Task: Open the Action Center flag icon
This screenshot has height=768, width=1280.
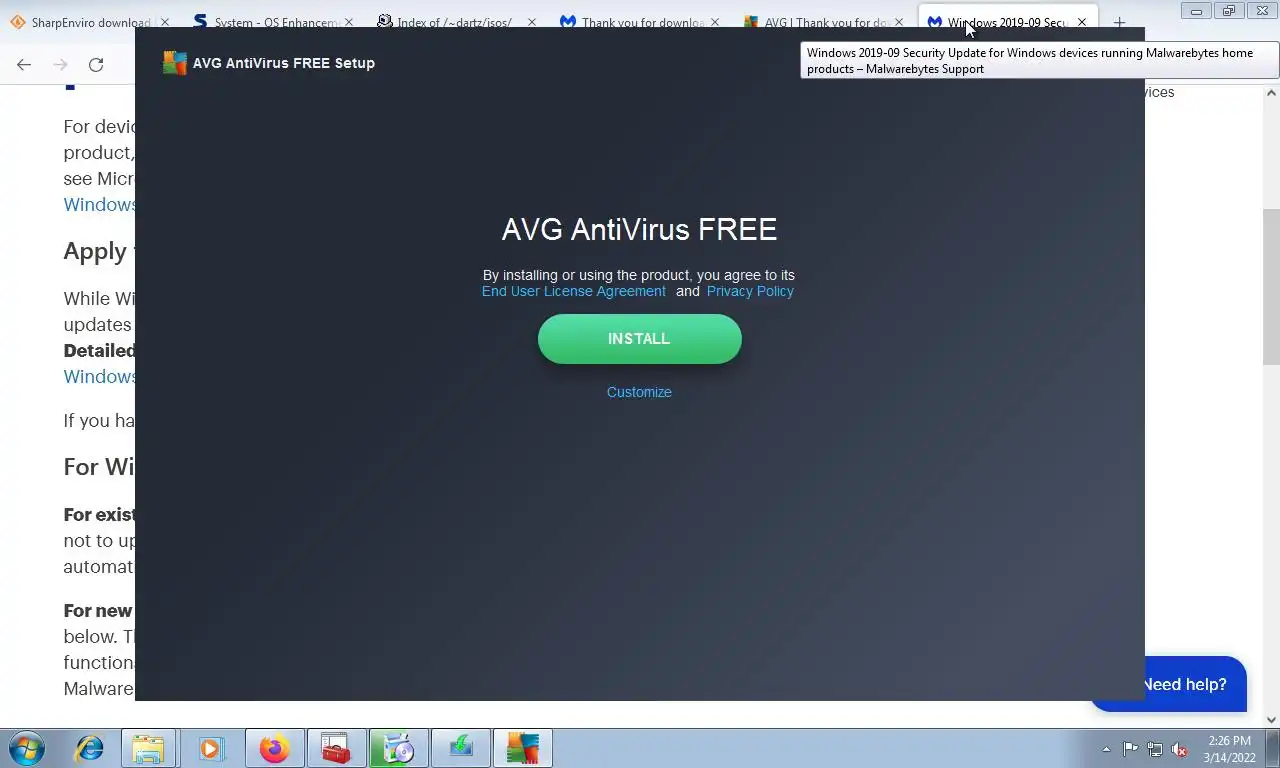Action: 1130,749
